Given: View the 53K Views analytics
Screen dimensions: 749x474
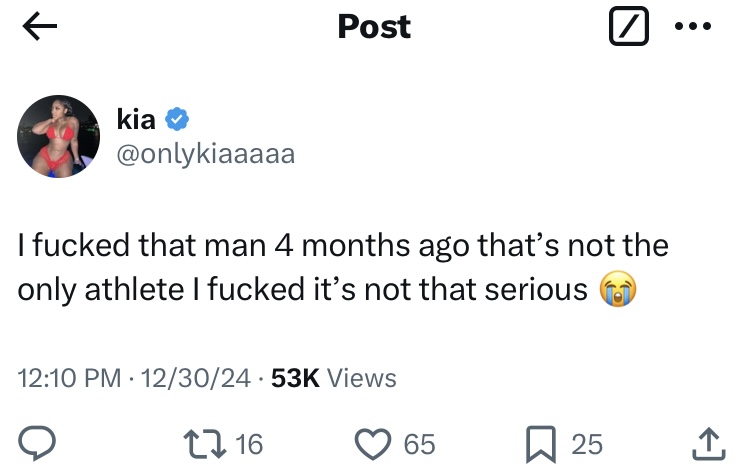Looking at the screenshot, I should [x=334, y=378].
